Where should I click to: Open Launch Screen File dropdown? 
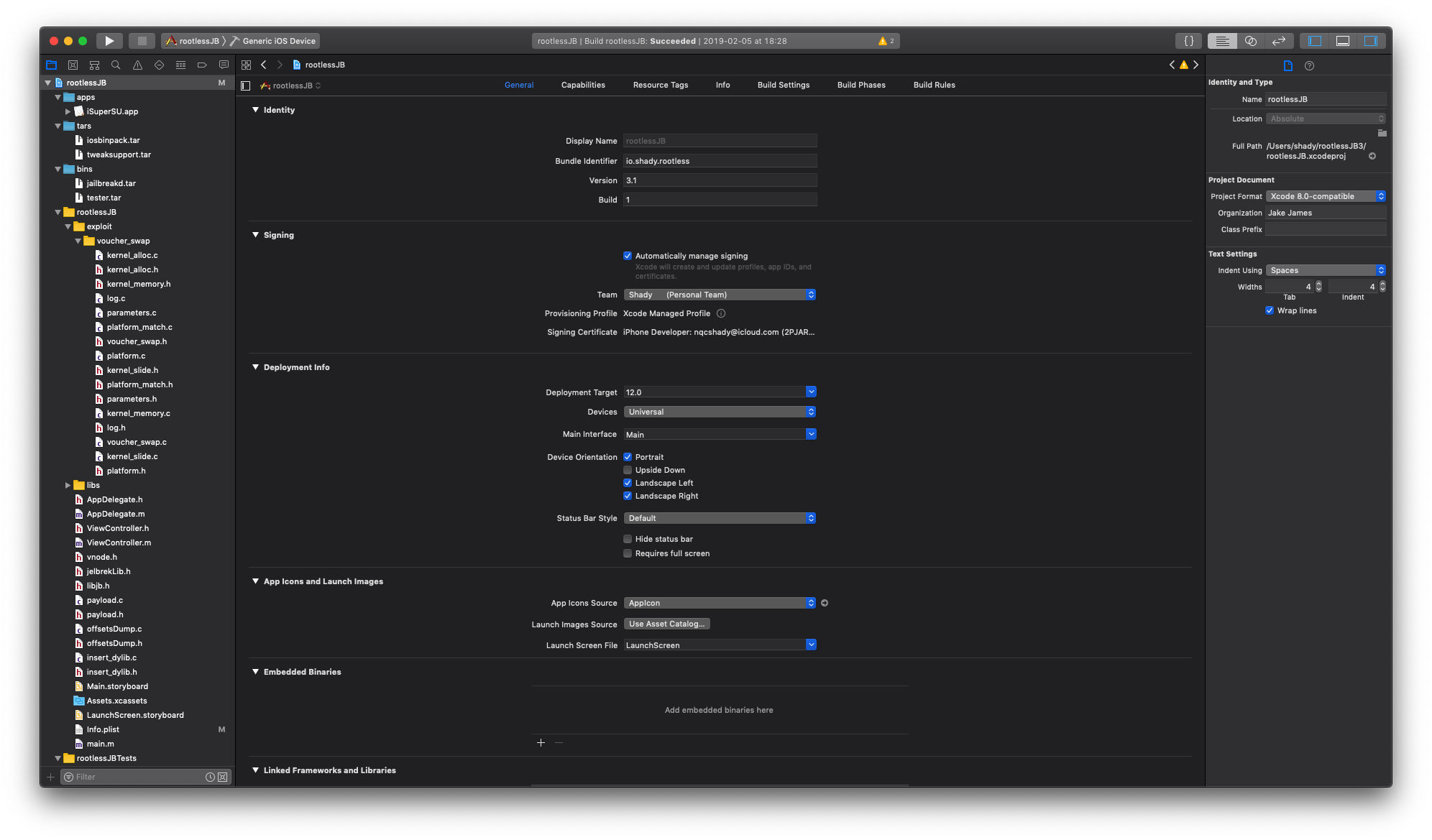click(811, 645)
